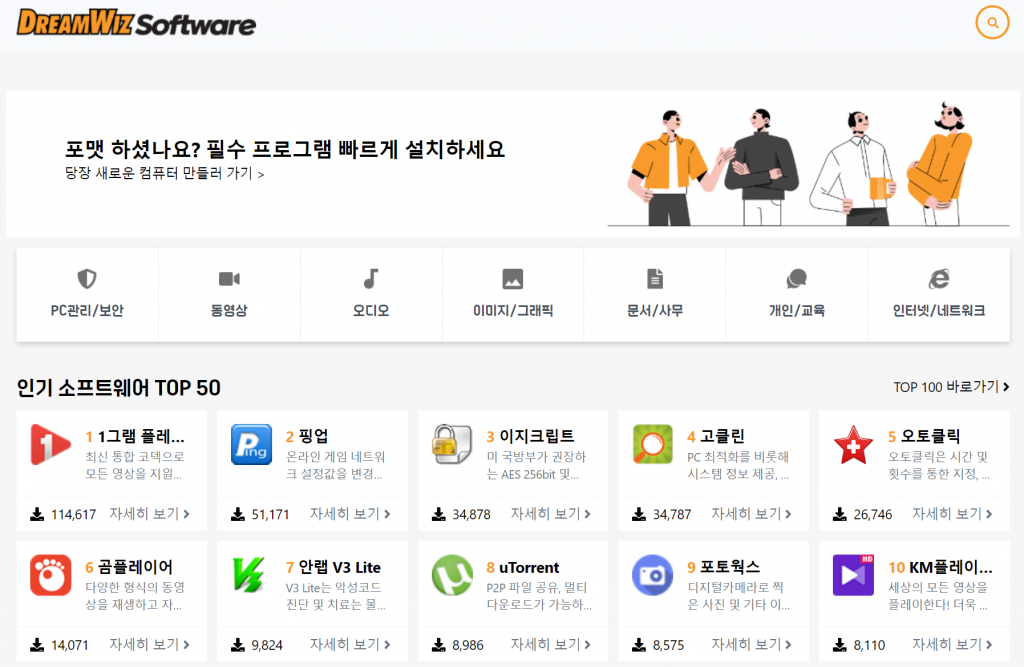Click download icon beside 114,617
The image size is (1024, 667).
(x=37, y=515)
